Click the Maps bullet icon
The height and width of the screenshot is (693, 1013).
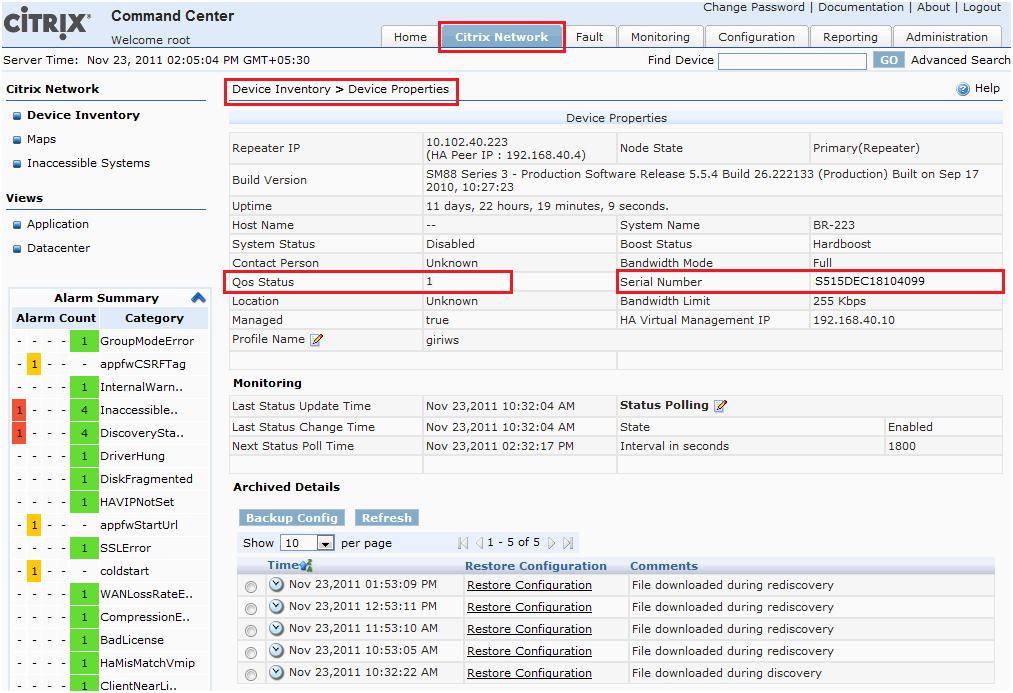(17, 140)
